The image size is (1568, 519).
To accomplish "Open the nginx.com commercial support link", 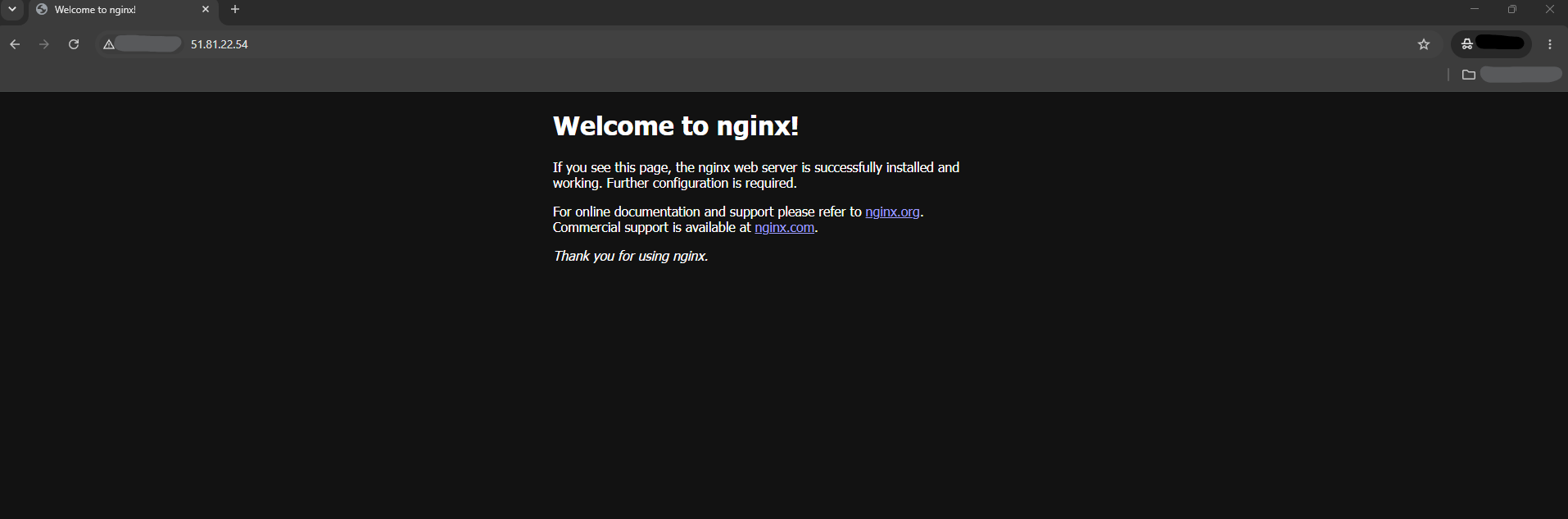I will [x=784, y=228].
